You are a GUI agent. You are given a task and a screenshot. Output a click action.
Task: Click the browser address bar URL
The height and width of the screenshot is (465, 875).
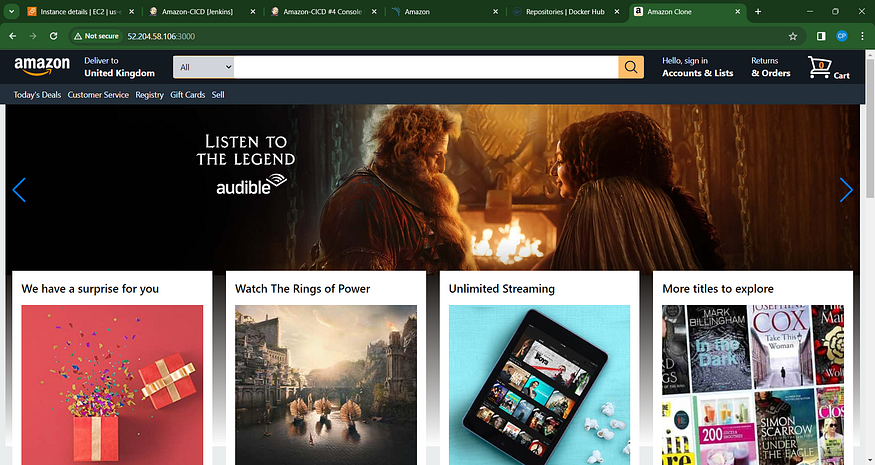[x=161, y=36]
